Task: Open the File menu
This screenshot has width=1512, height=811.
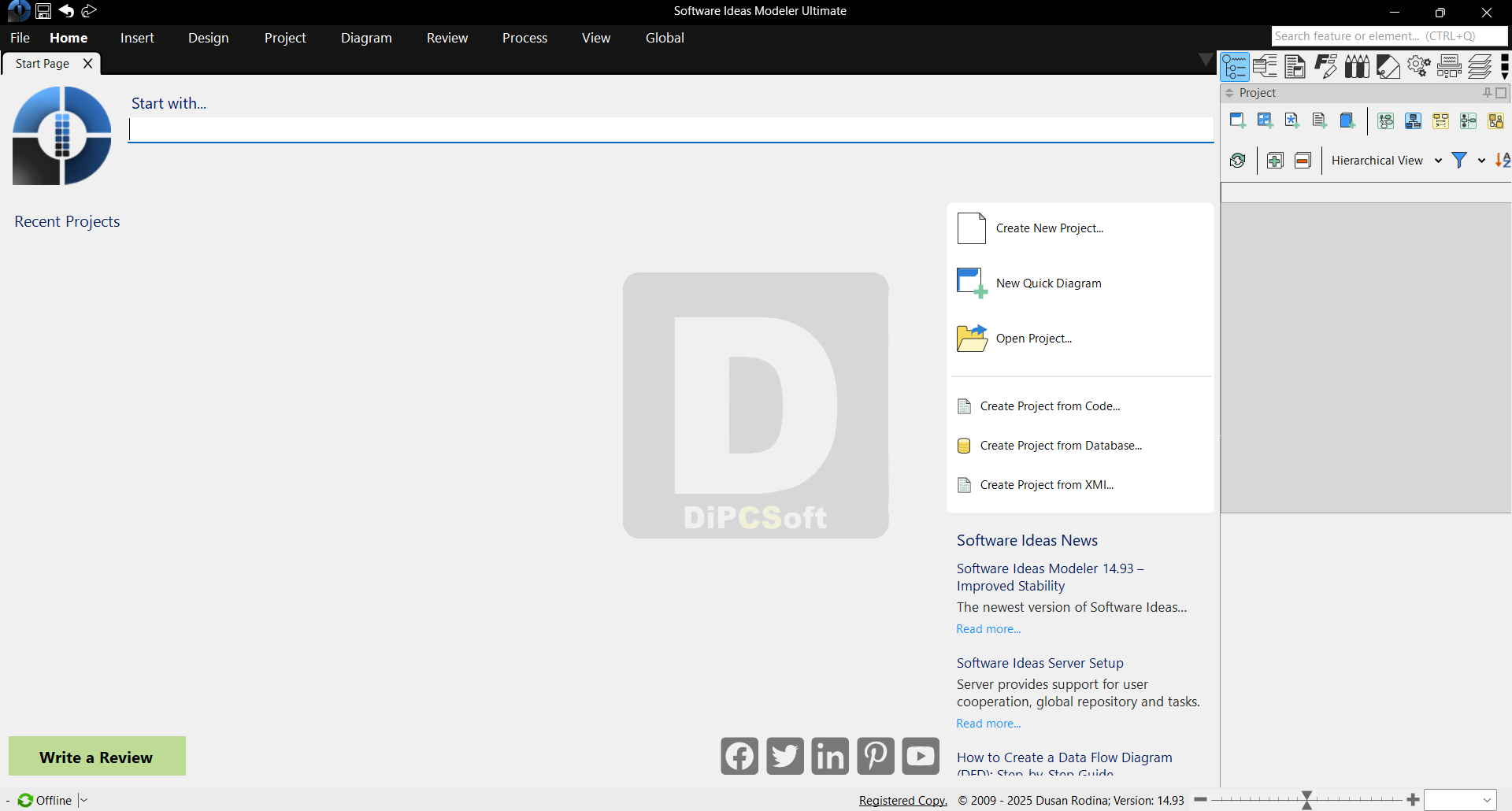Action: coord(20,38)
